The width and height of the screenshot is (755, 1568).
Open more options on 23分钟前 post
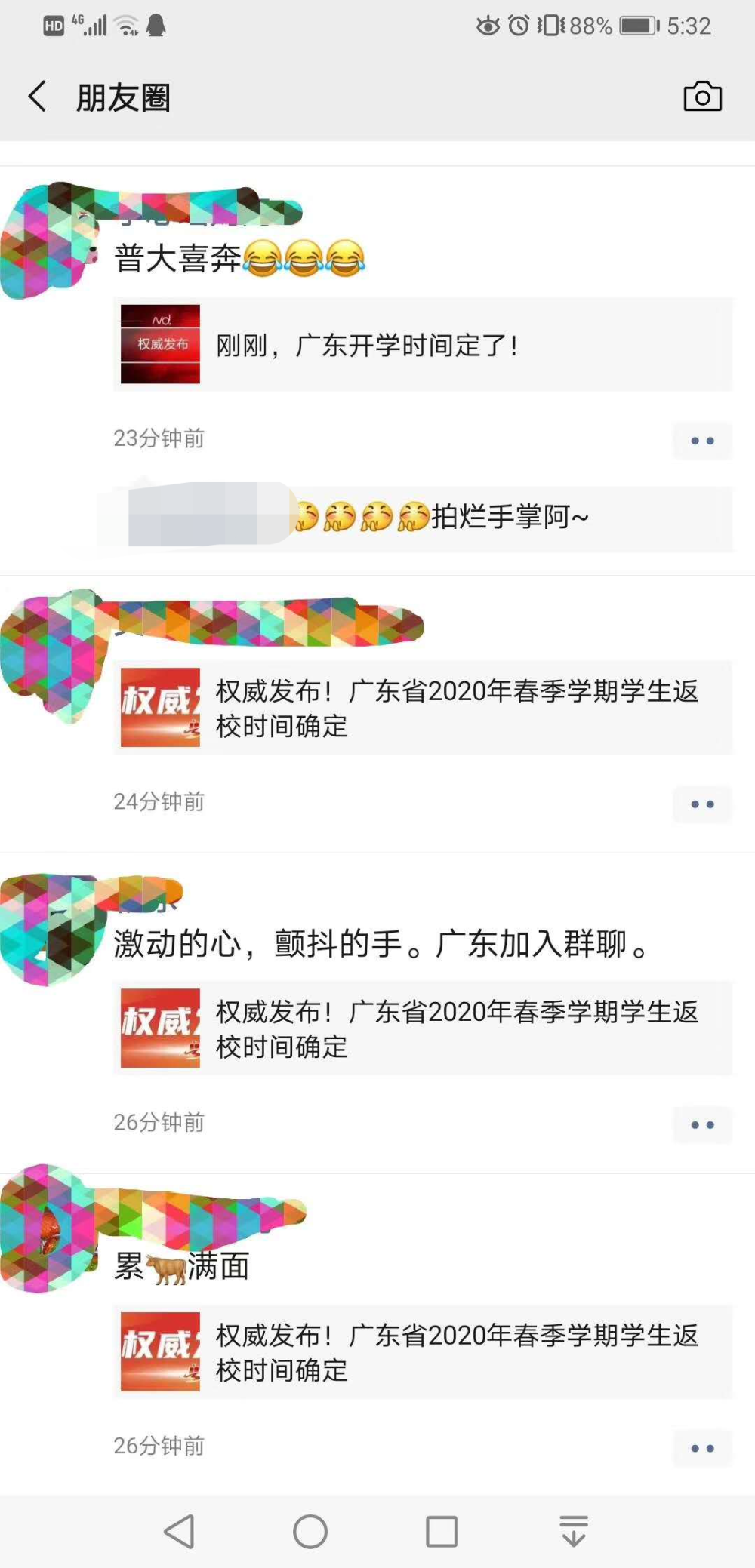(702, 441)
